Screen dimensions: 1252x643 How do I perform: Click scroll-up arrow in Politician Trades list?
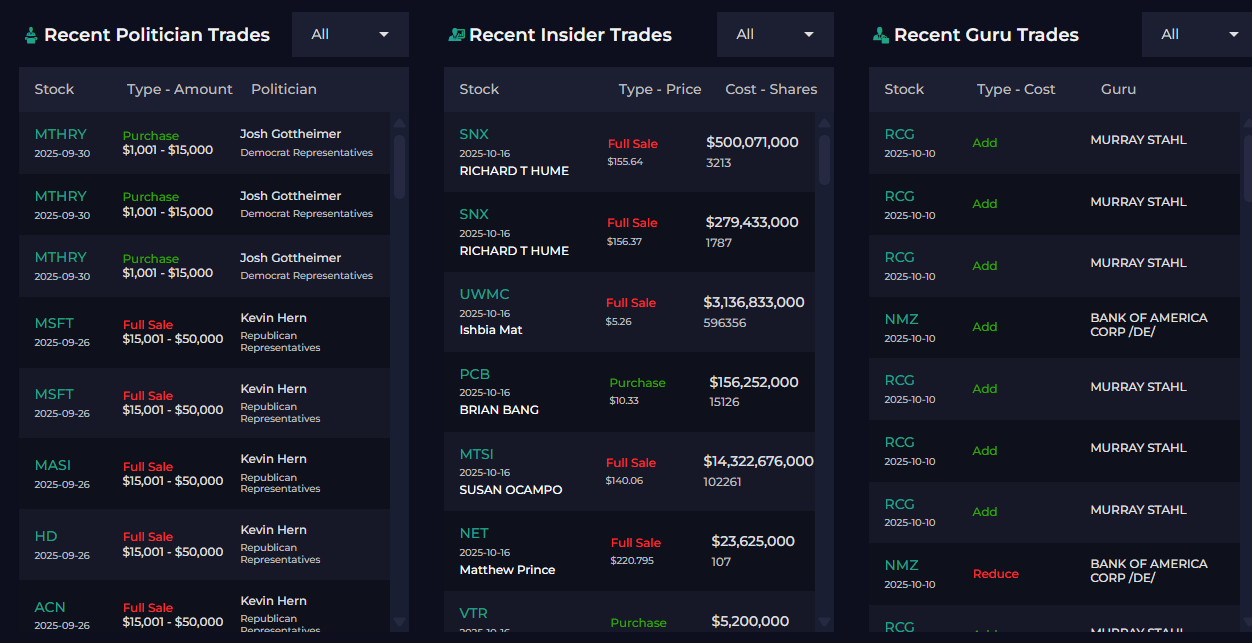click(x=400, y=124)
